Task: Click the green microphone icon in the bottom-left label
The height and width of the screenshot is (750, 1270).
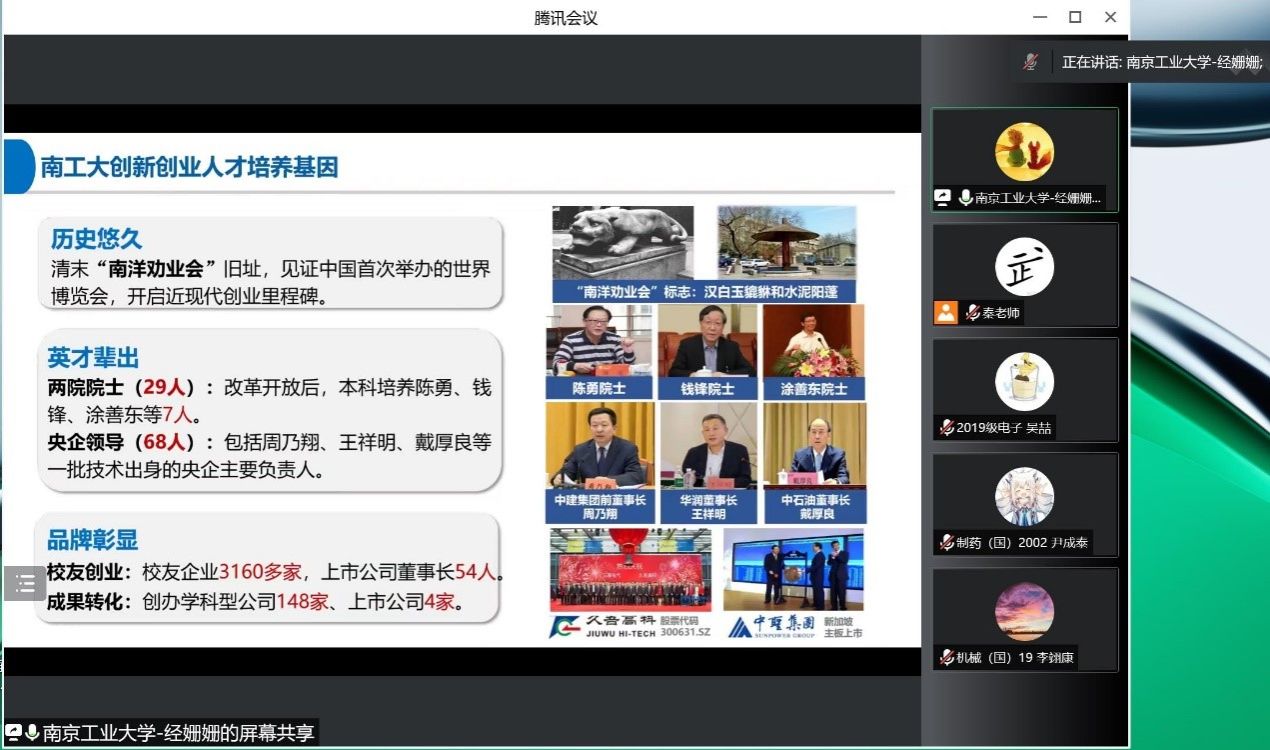Action: pos(32,733)
